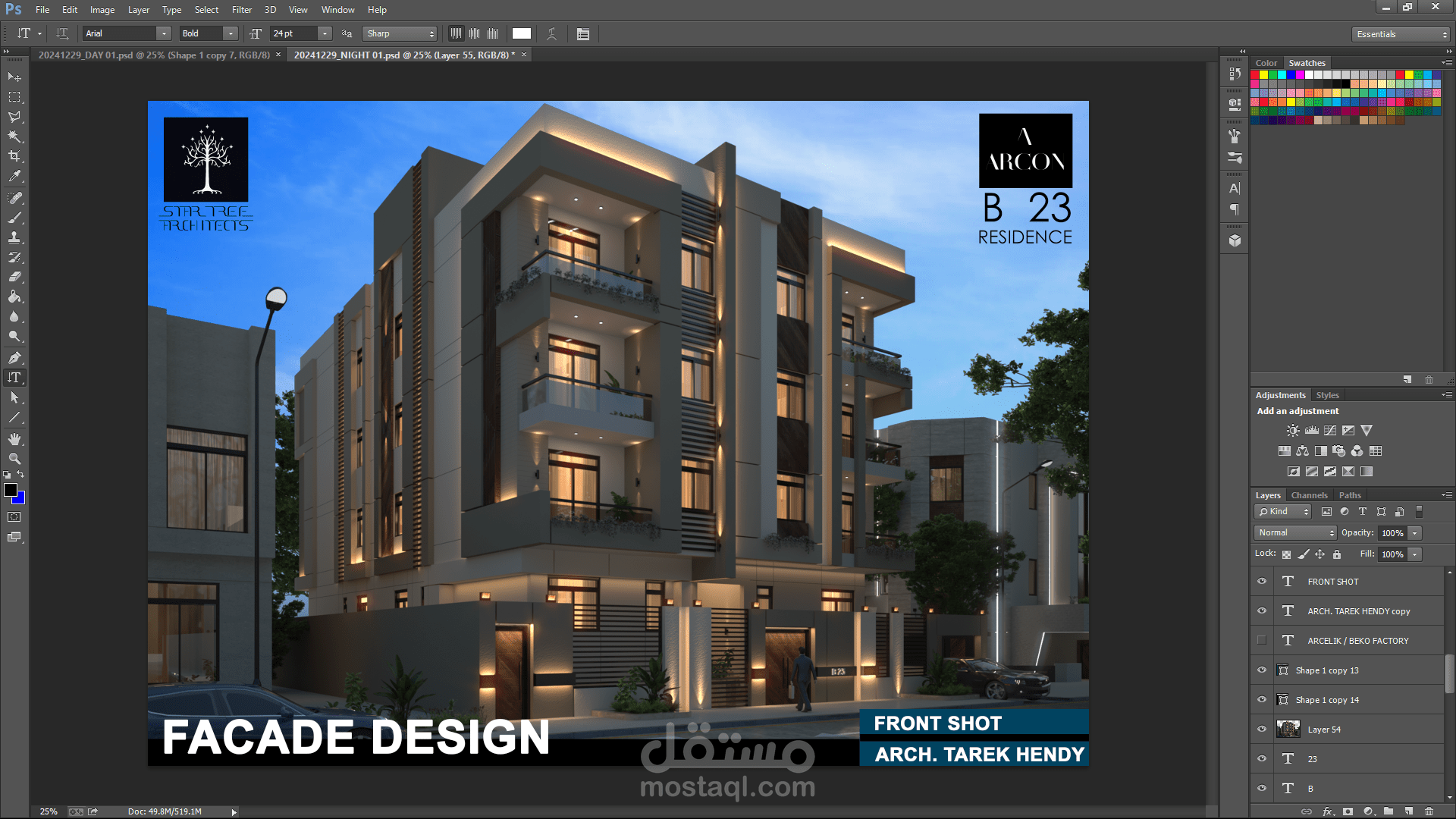
Task: Select the Pen tool
Action: coord(14,357)
